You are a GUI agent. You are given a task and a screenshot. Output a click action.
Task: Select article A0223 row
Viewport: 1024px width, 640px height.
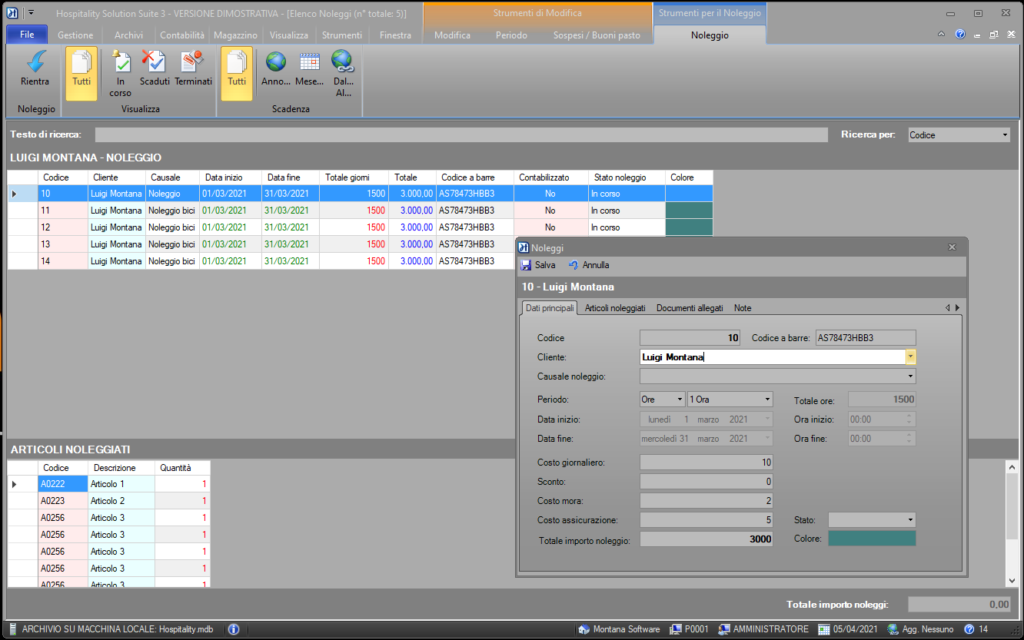[109, 501]
